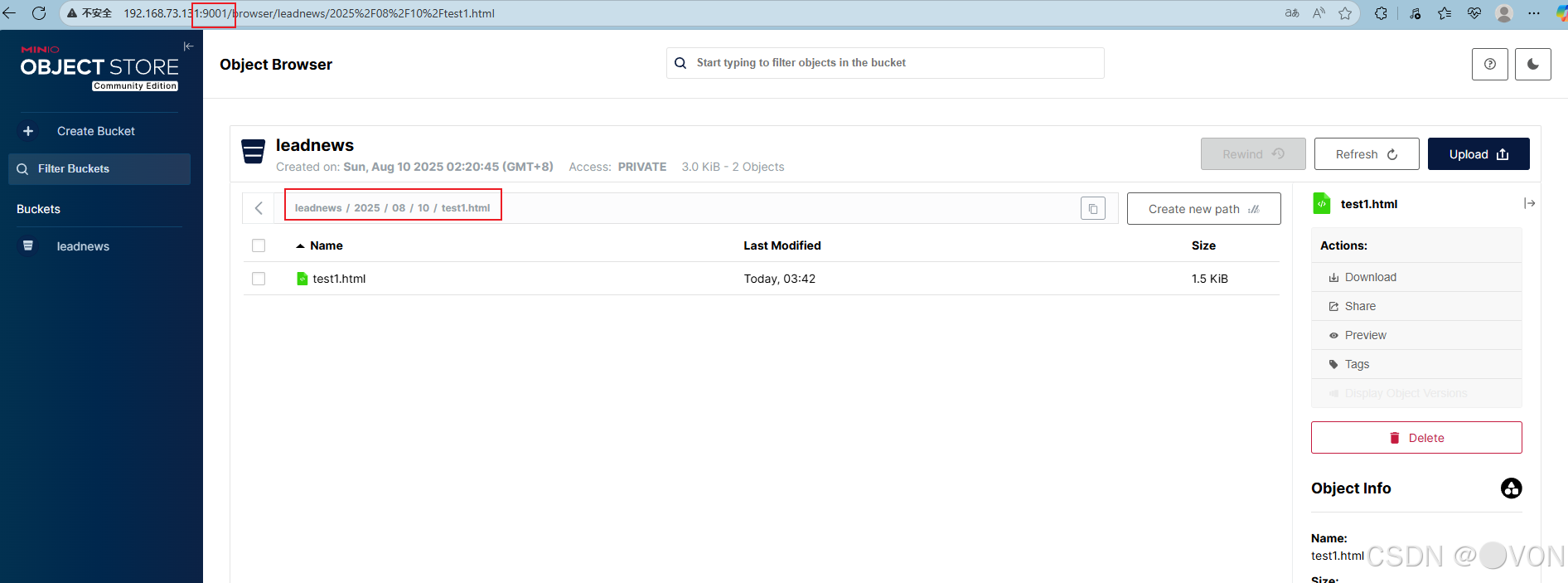This screenshot has height=583, width=1568.
Task: Open Tags for test1.html
Action: coord(1416,364)
